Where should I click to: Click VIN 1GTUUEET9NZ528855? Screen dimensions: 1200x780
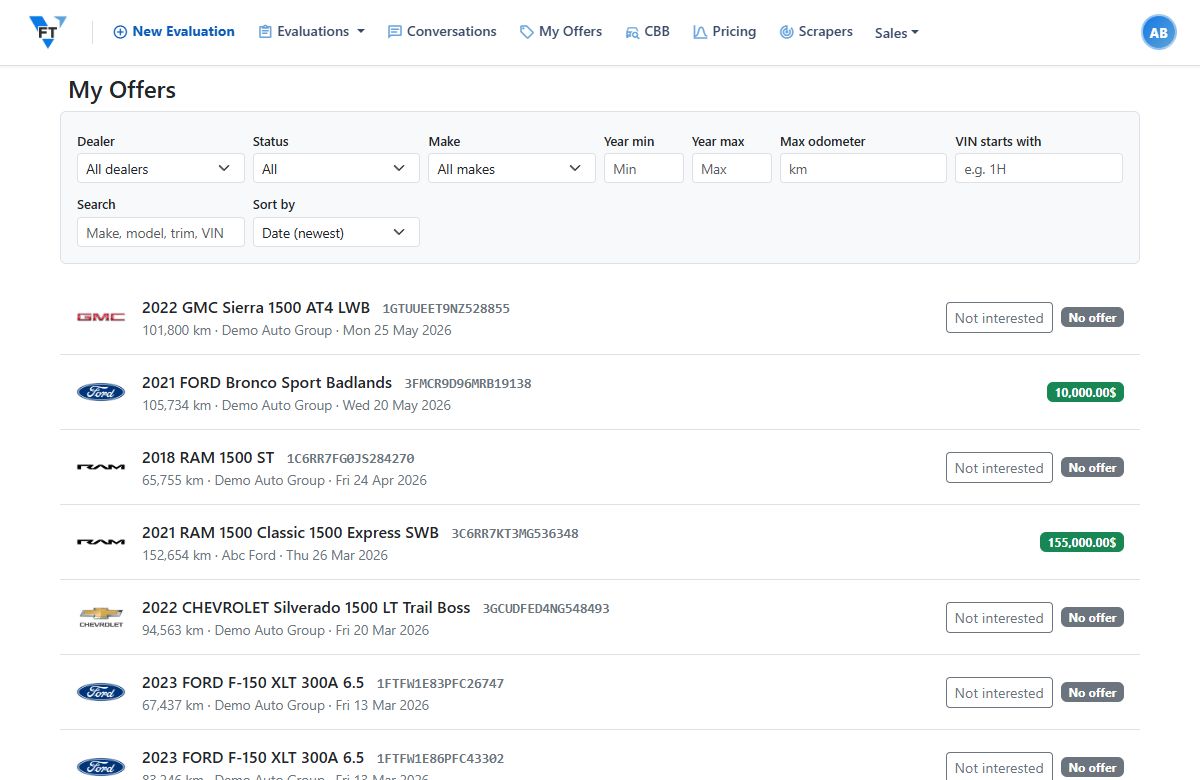pos(446,308)
